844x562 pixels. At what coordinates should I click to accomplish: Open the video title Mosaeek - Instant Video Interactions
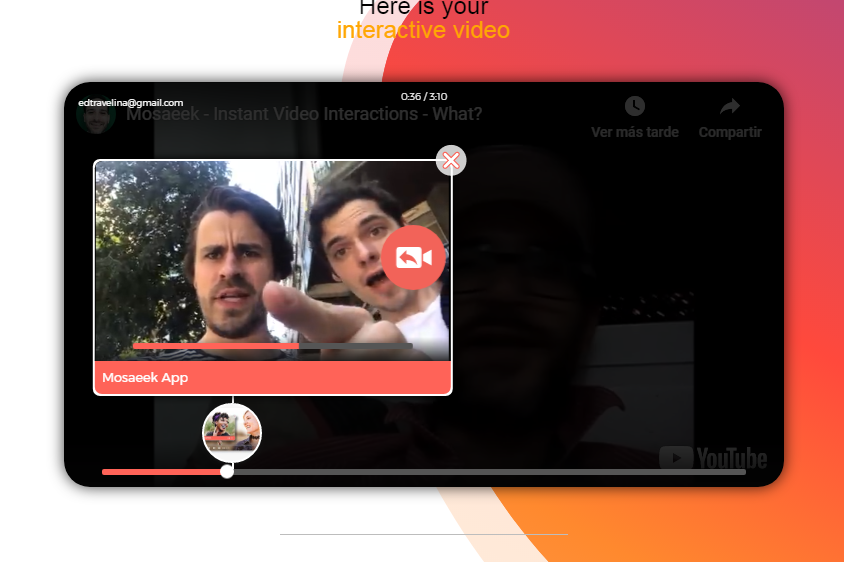(x=304, y=114)
